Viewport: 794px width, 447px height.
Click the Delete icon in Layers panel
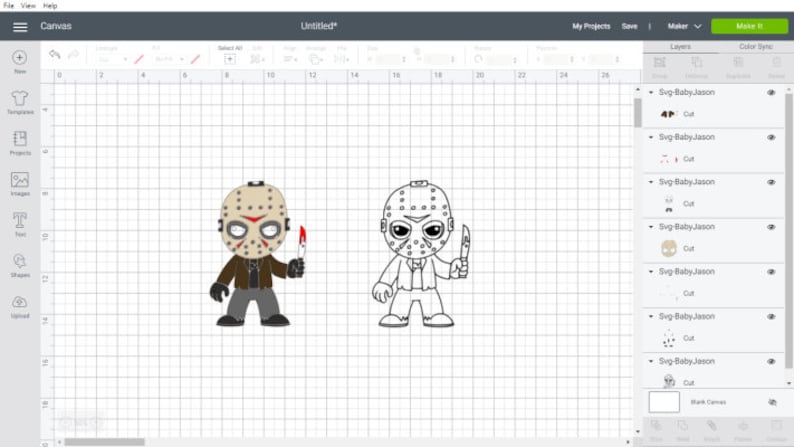[x=776, y=63]
